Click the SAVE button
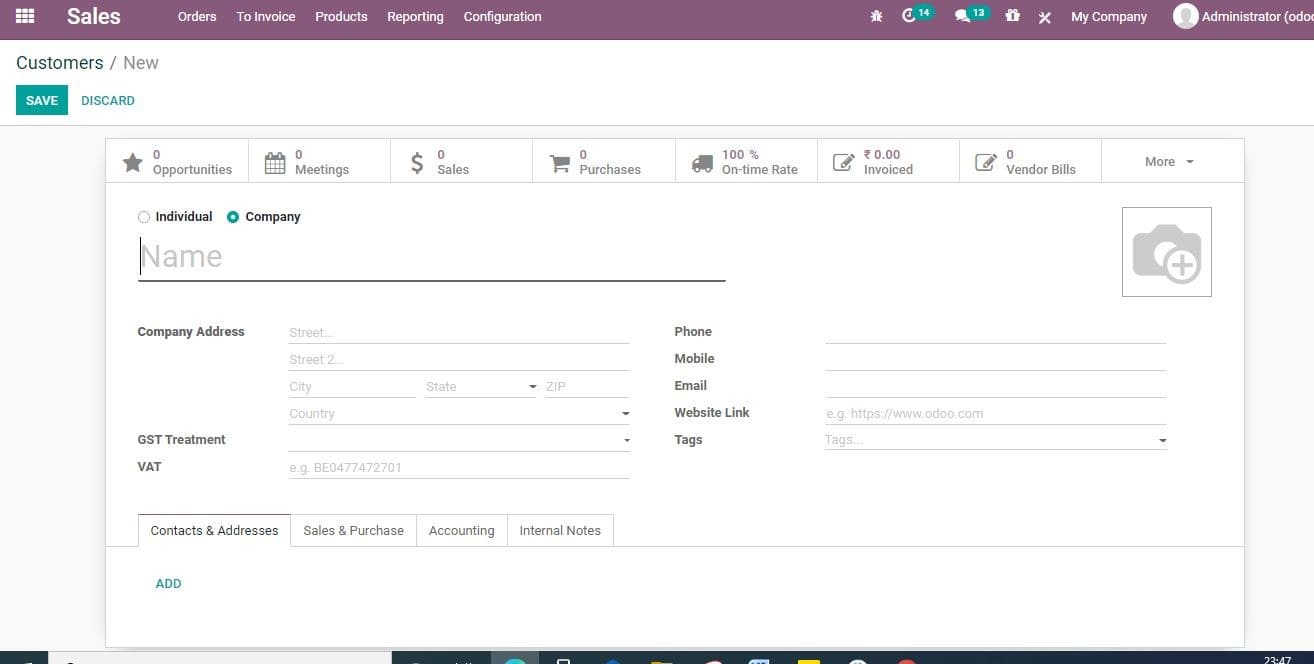Viewport: 1314px width, 664px height. tap(41, 100)
